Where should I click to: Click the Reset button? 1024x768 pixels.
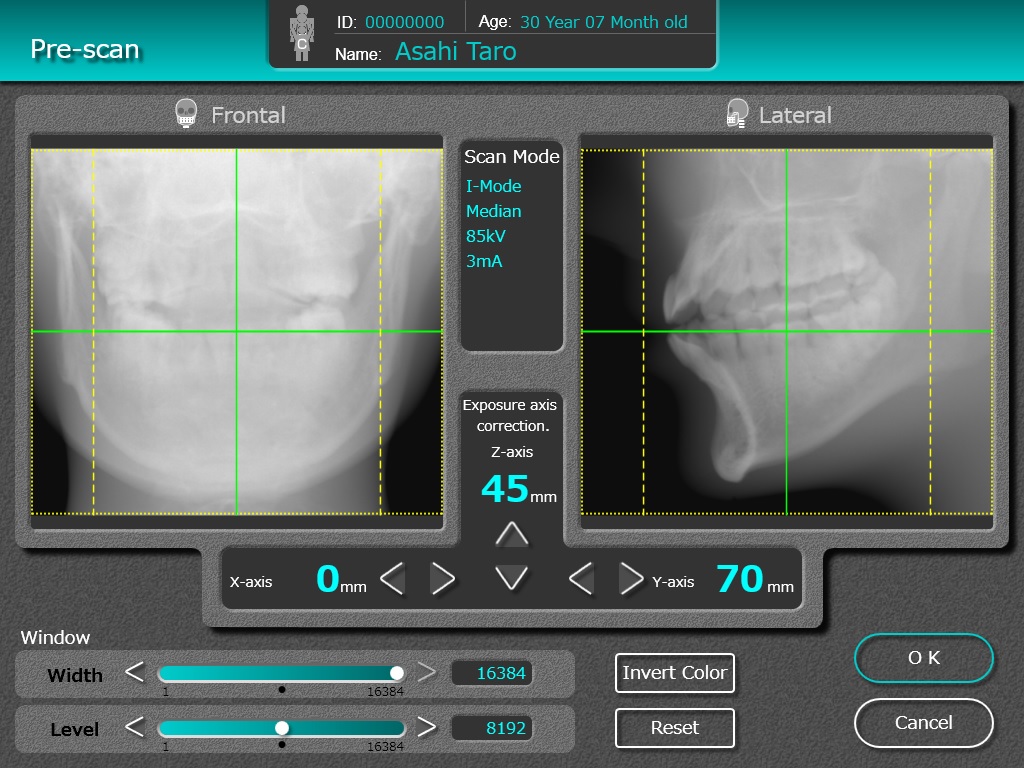click(675, 728)
